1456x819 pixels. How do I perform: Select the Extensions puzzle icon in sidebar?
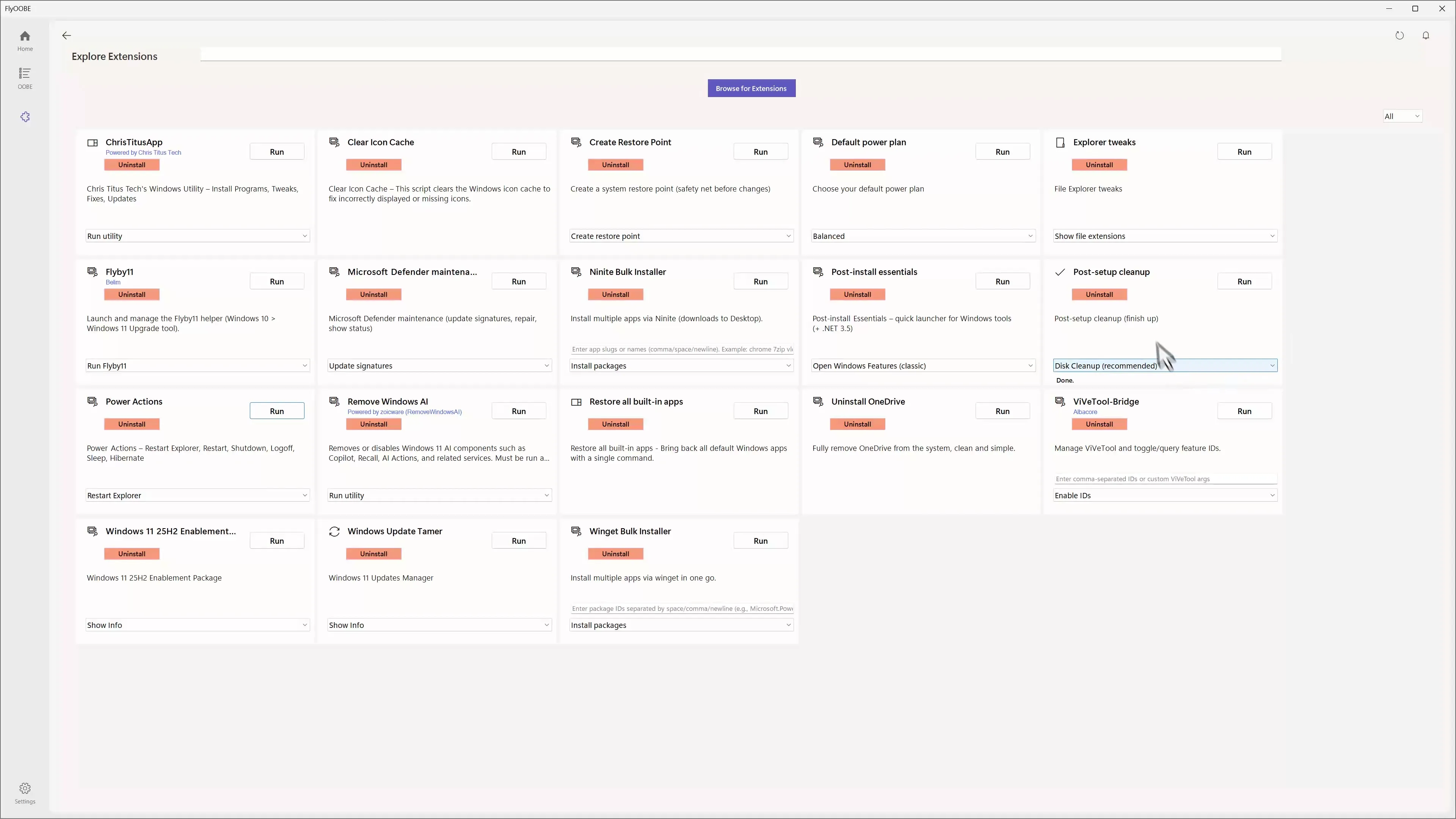click(25, 116)
